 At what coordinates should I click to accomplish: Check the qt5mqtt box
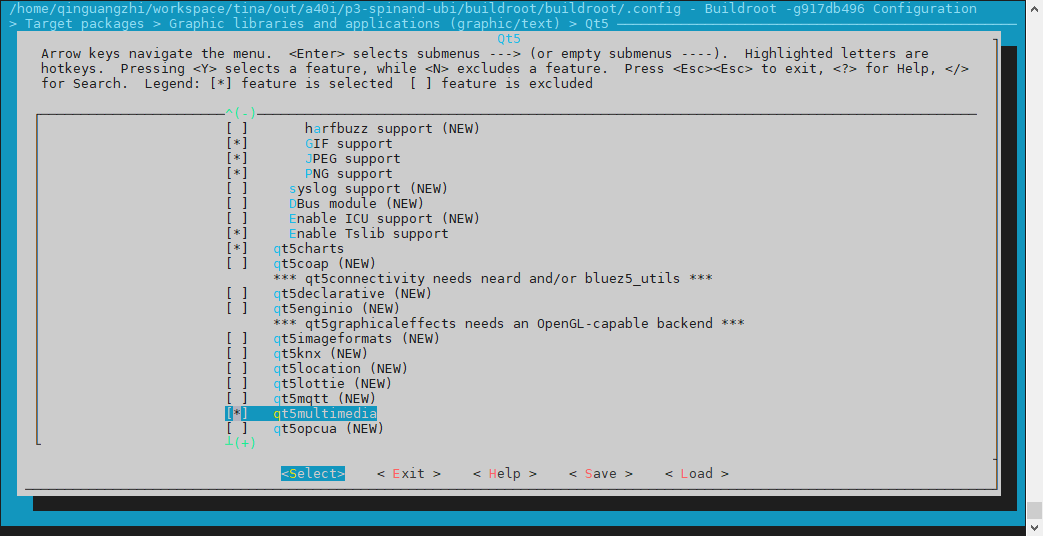click(237, 398)
